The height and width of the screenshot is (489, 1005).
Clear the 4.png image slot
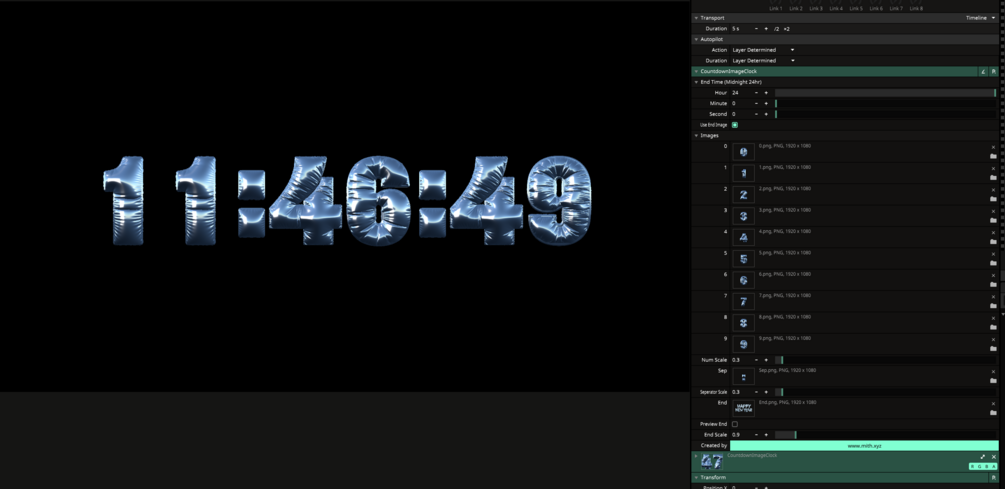point(993,233)
